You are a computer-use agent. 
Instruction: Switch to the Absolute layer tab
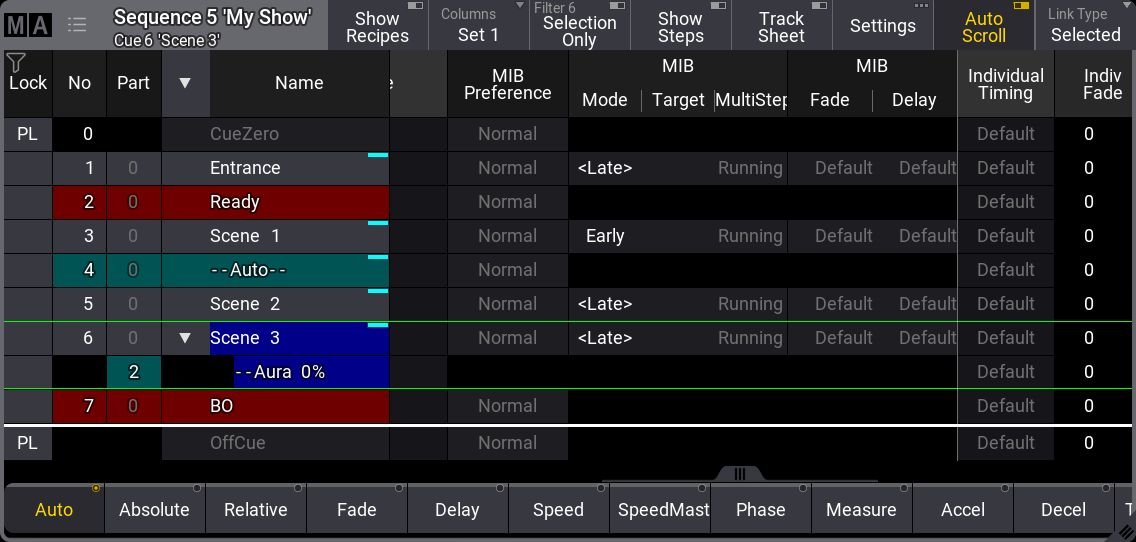(x=154, y=510)
